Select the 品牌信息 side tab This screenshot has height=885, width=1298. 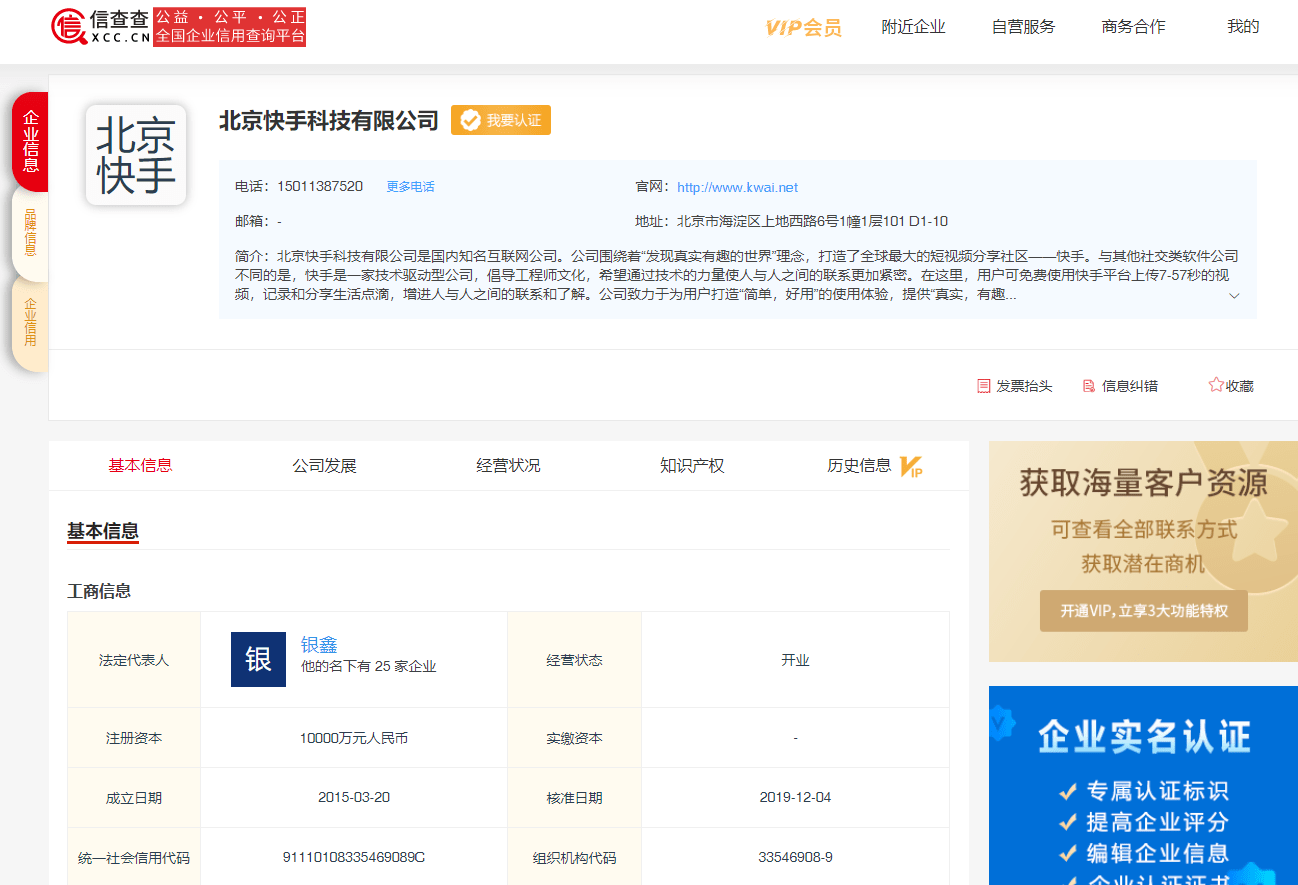click(x=30, y=232)
